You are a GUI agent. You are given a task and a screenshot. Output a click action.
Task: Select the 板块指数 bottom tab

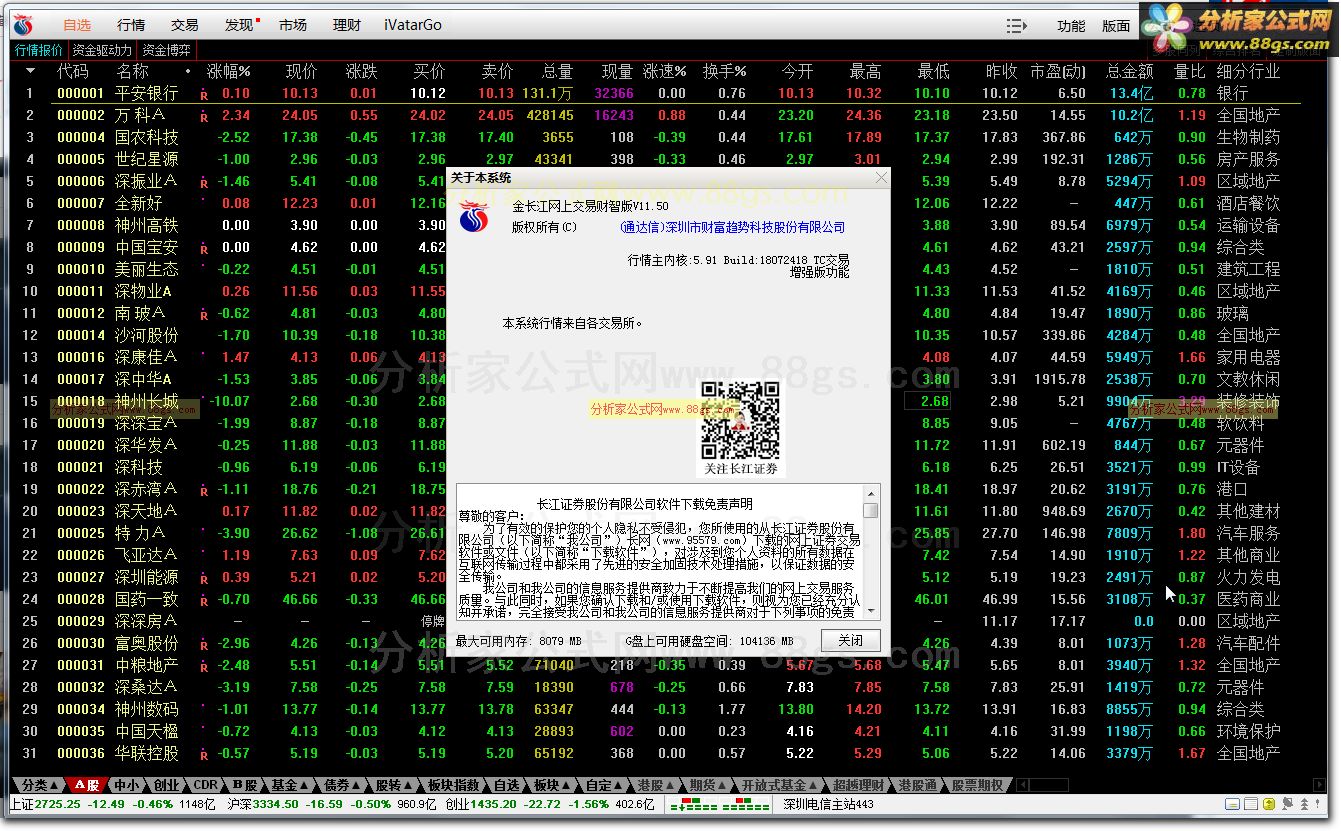coord(455,785)
